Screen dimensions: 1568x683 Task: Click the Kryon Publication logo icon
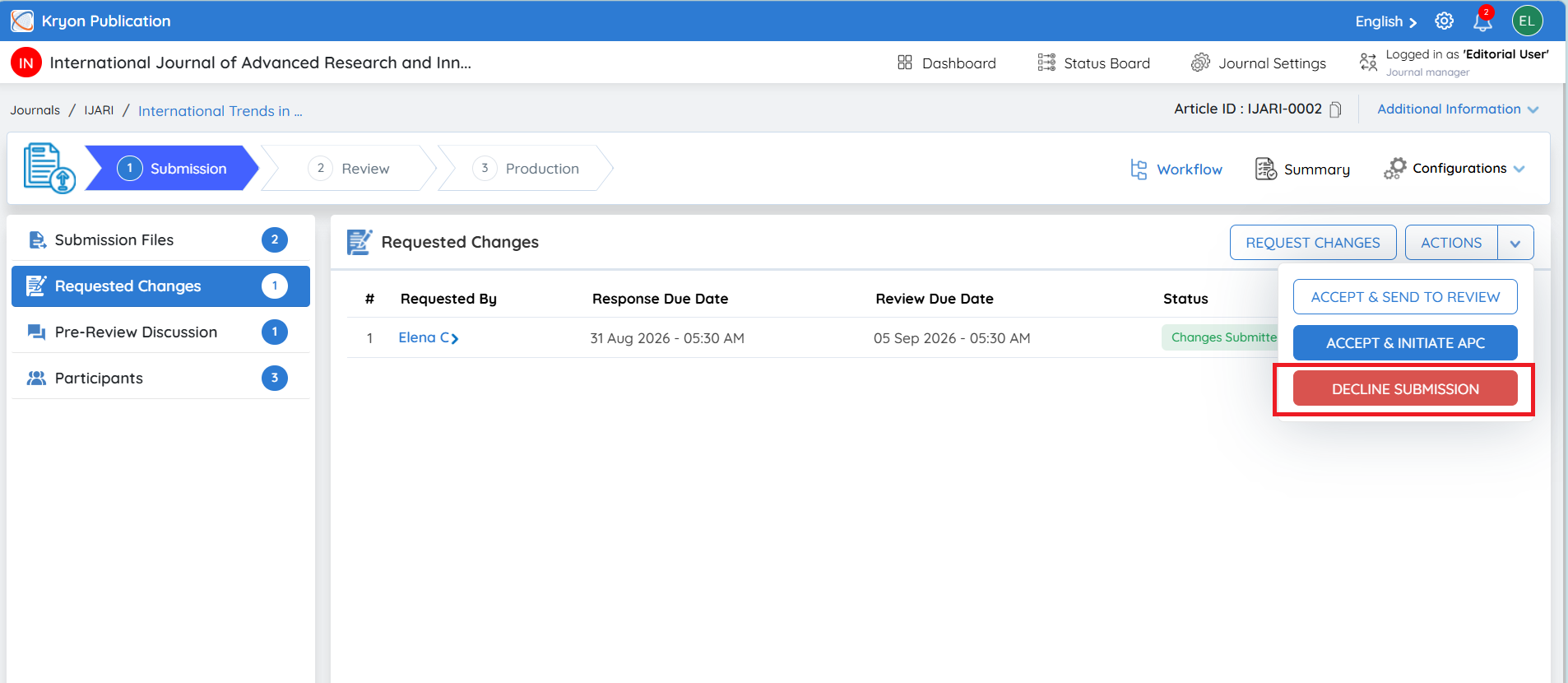click(22, 21)
